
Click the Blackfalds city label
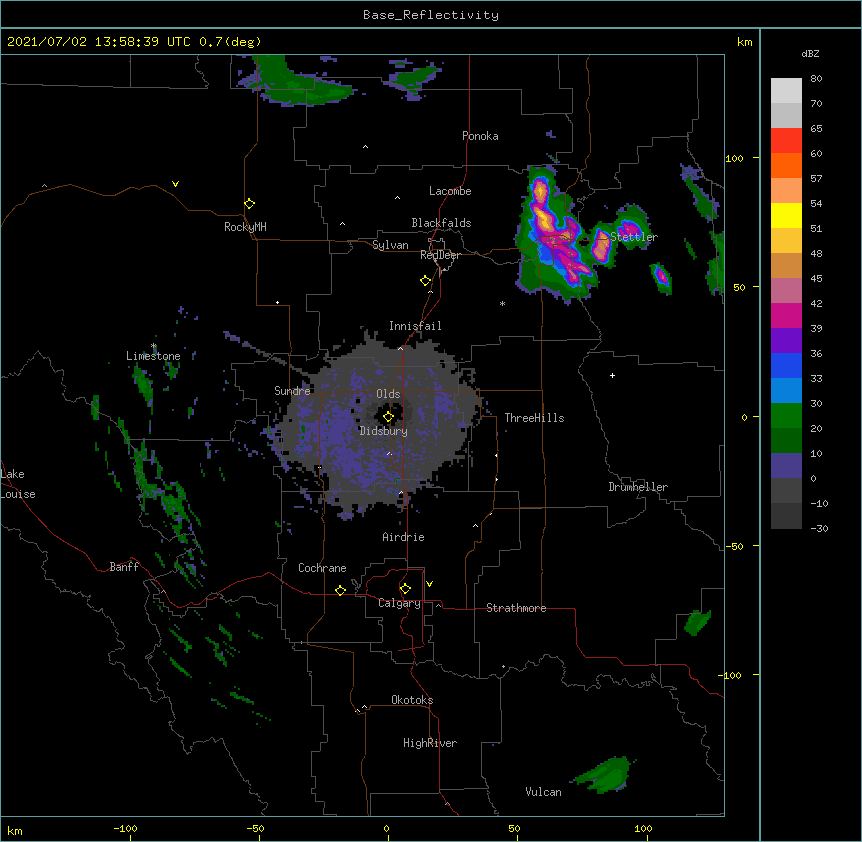(441, 223)
